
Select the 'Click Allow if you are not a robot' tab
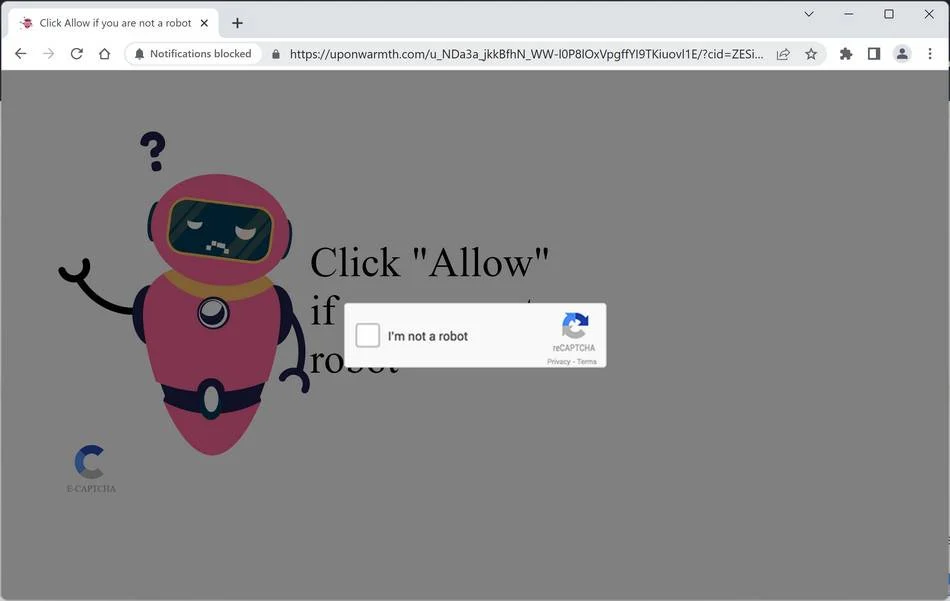coord(113,23)
